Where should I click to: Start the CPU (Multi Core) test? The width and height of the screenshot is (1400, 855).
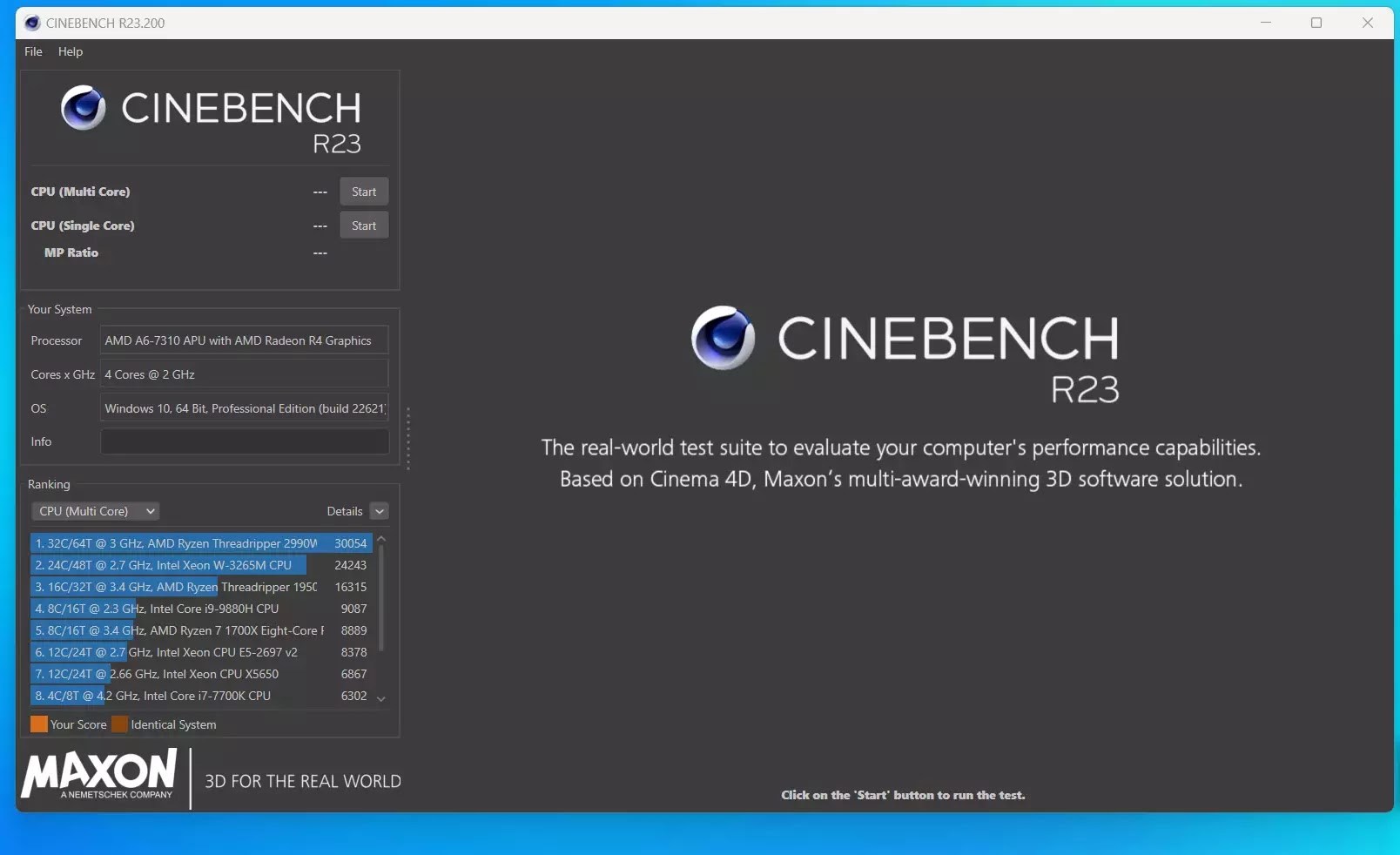pyautogui.click(x=364, y=192)
